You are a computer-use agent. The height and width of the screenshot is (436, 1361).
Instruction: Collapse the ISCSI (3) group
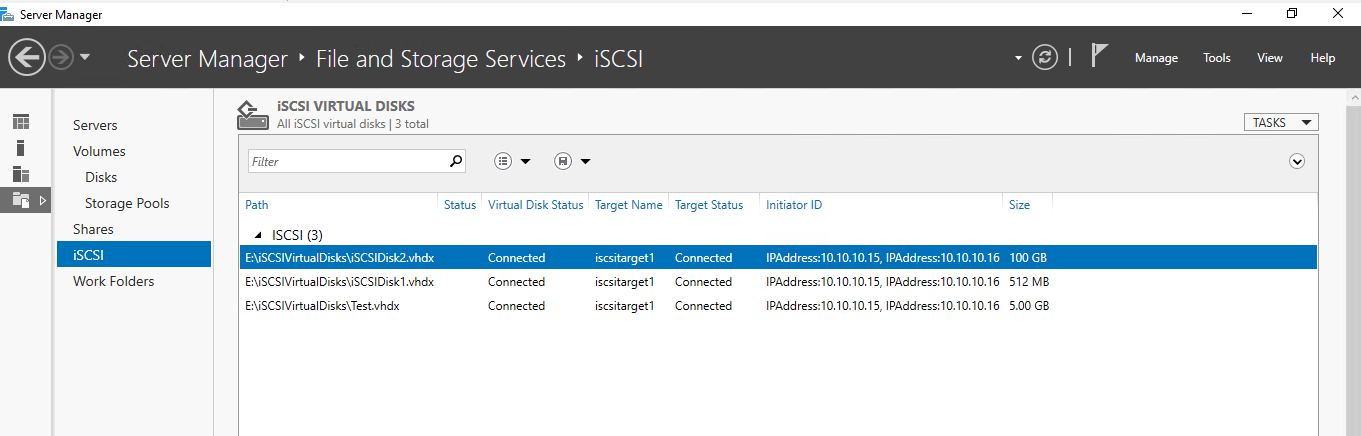pos(260,235)
